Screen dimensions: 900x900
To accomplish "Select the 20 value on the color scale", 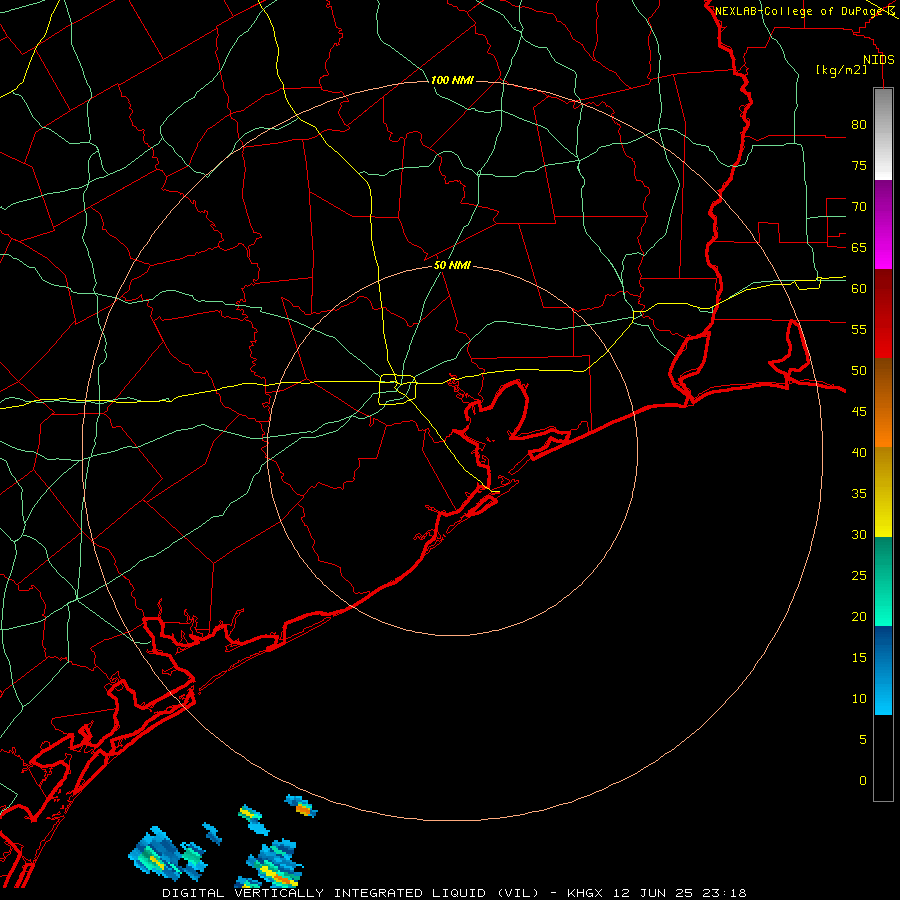I will point(859,616).
